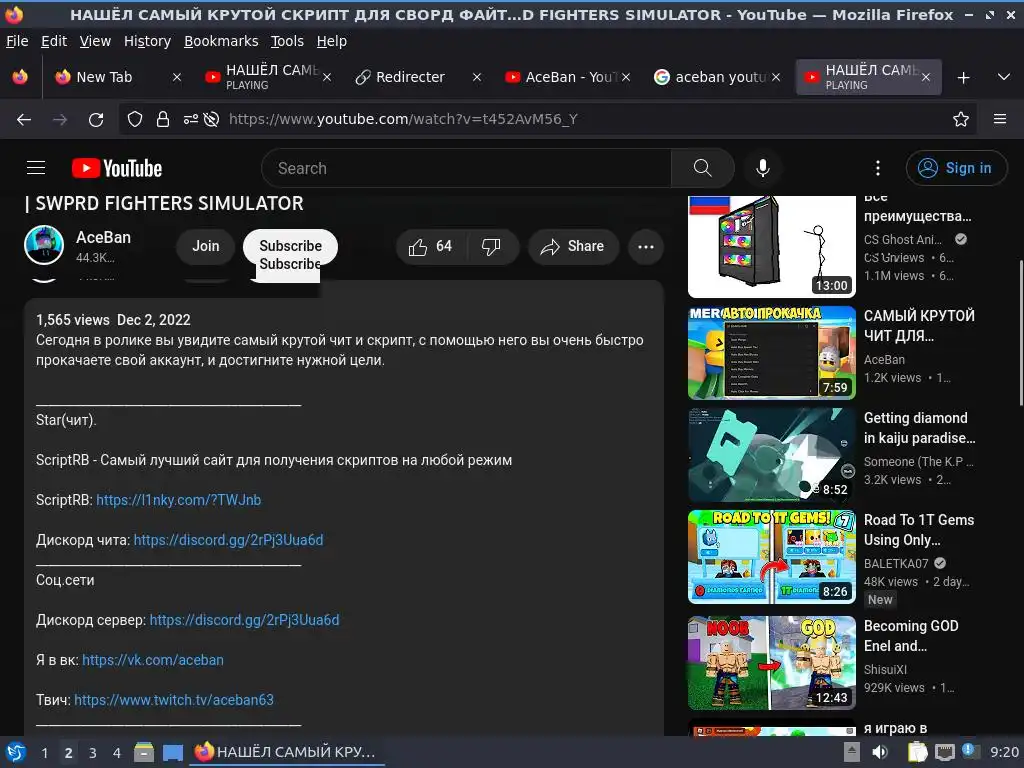Screen dimensions: 1024x768
Task: Go to the YouTube home logo
Action: coord(117,168)
